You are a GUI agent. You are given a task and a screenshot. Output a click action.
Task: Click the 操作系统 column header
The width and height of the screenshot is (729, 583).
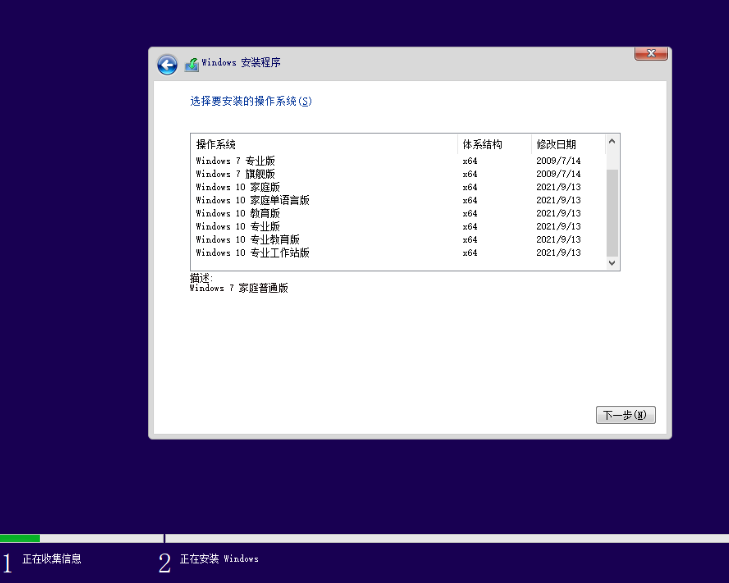[325, 144]
